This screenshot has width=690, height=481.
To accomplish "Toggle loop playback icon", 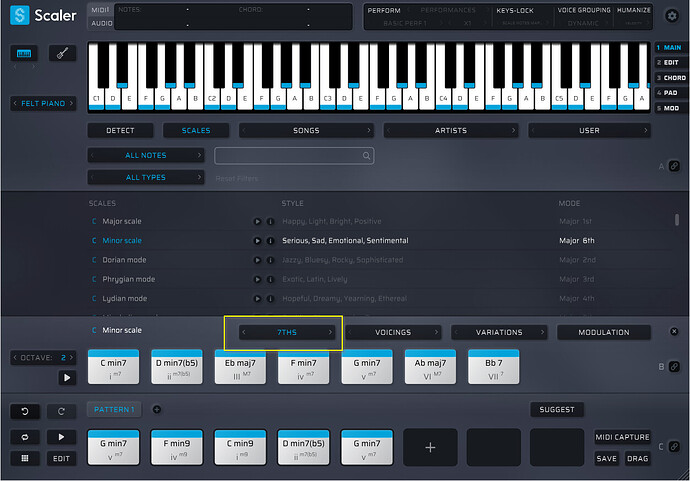I will click(x=25, y=437).
